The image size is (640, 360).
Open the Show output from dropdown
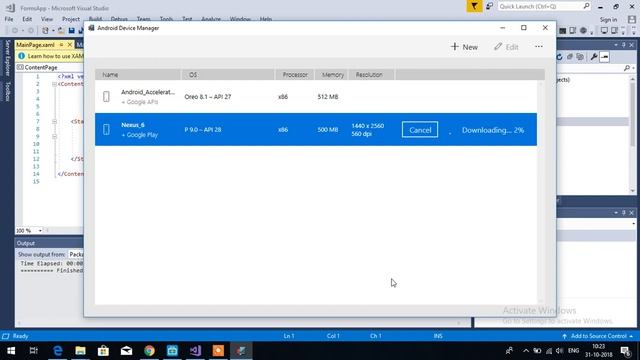tap(76, 254)
